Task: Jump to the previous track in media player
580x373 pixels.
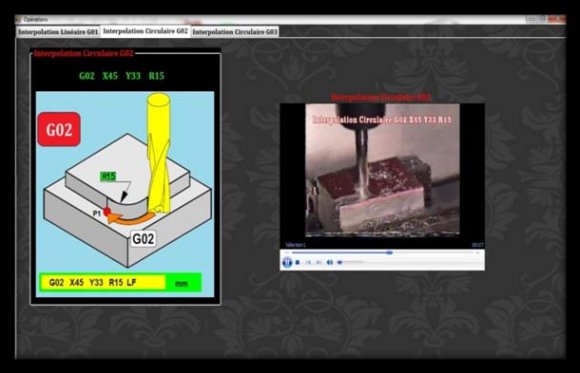Action: click(x=308, y=262)
